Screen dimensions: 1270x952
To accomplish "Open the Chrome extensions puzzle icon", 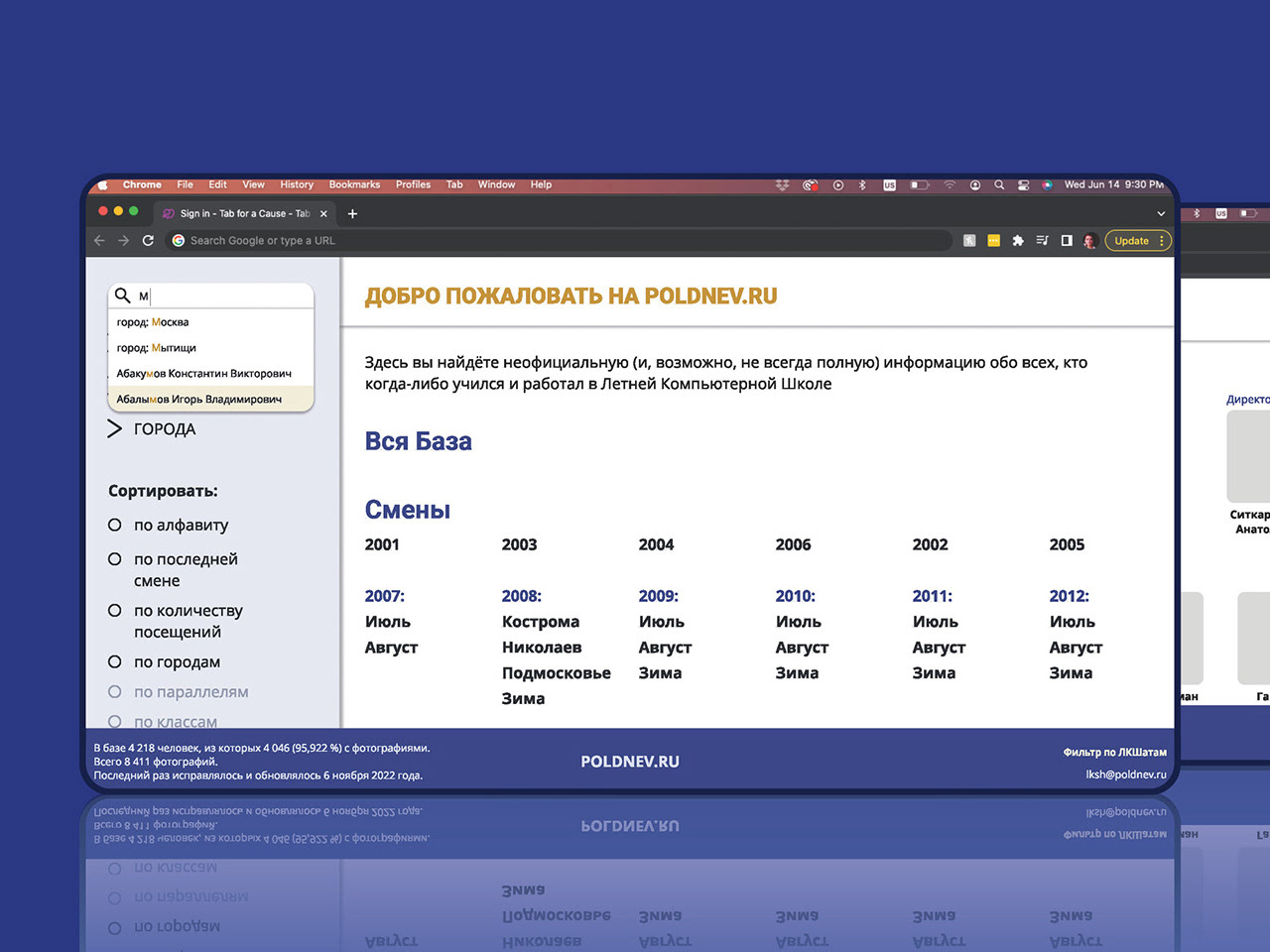I will [x=1018, y=240].
